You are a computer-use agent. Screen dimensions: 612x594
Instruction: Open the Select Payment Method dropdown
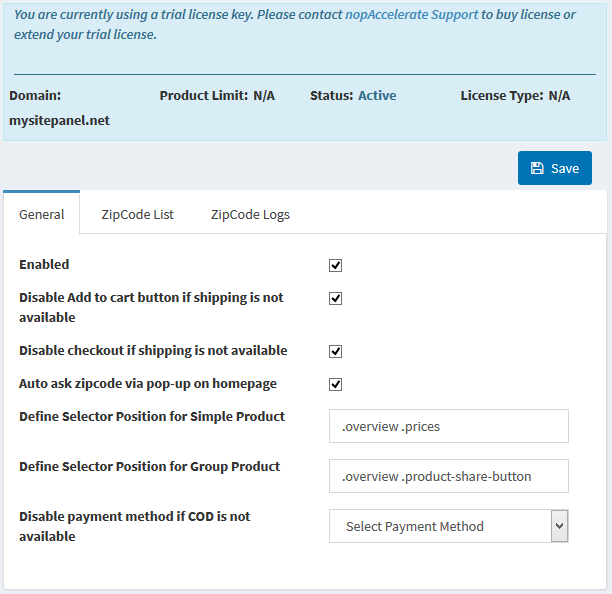(440, 526)
